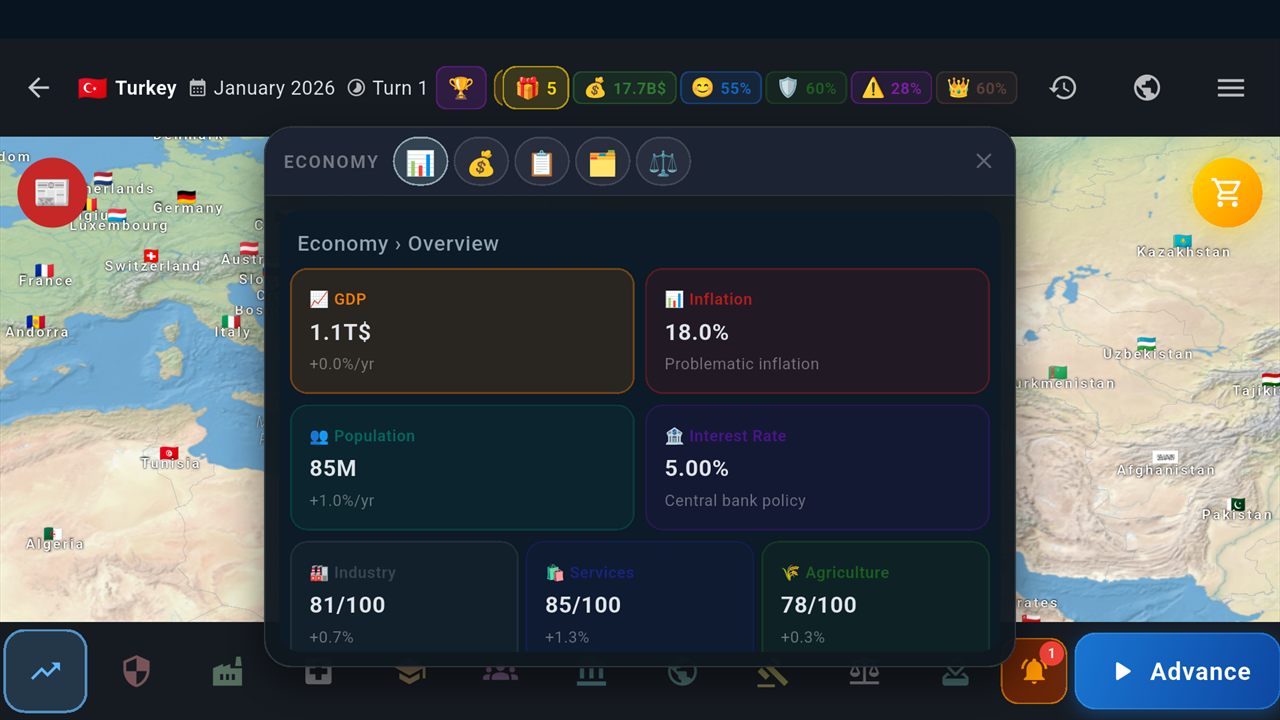Open the Population 85M card
Screen dimensions: 1280x720
462,467
